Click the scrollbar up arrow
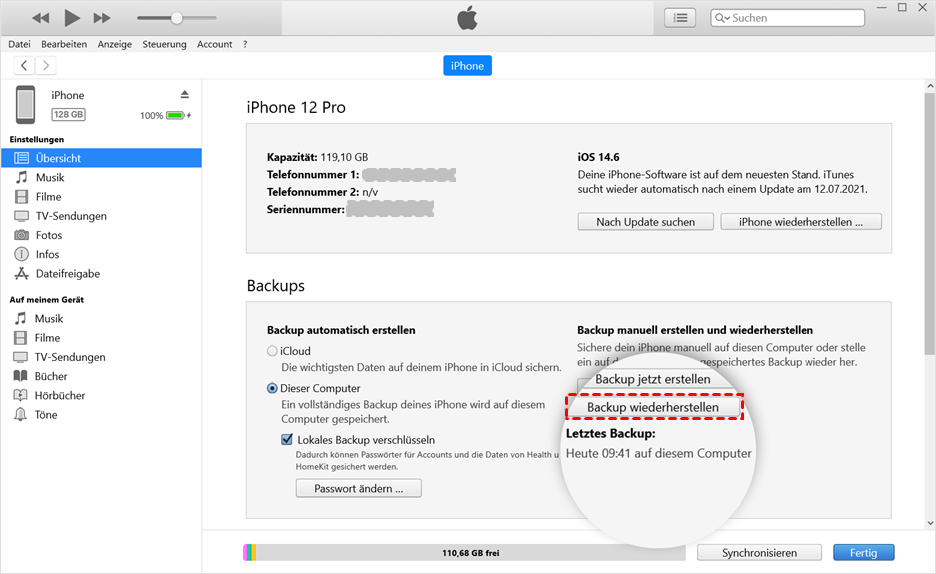 (930, 87)
